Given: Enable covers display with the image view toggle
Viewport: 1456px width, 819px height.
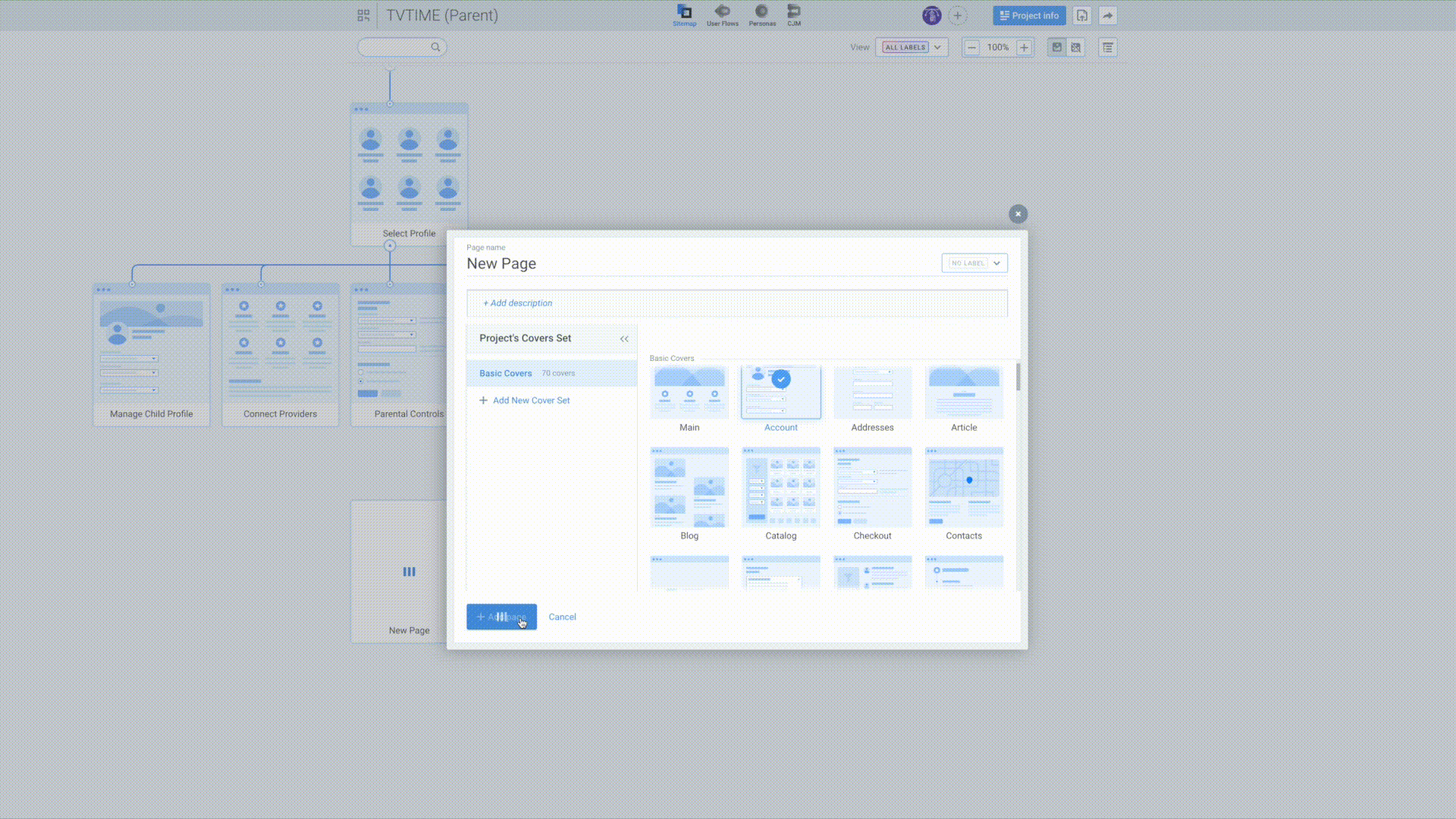Looking at the screenshot, I should pyautogui.click(x=1056, y=47).
